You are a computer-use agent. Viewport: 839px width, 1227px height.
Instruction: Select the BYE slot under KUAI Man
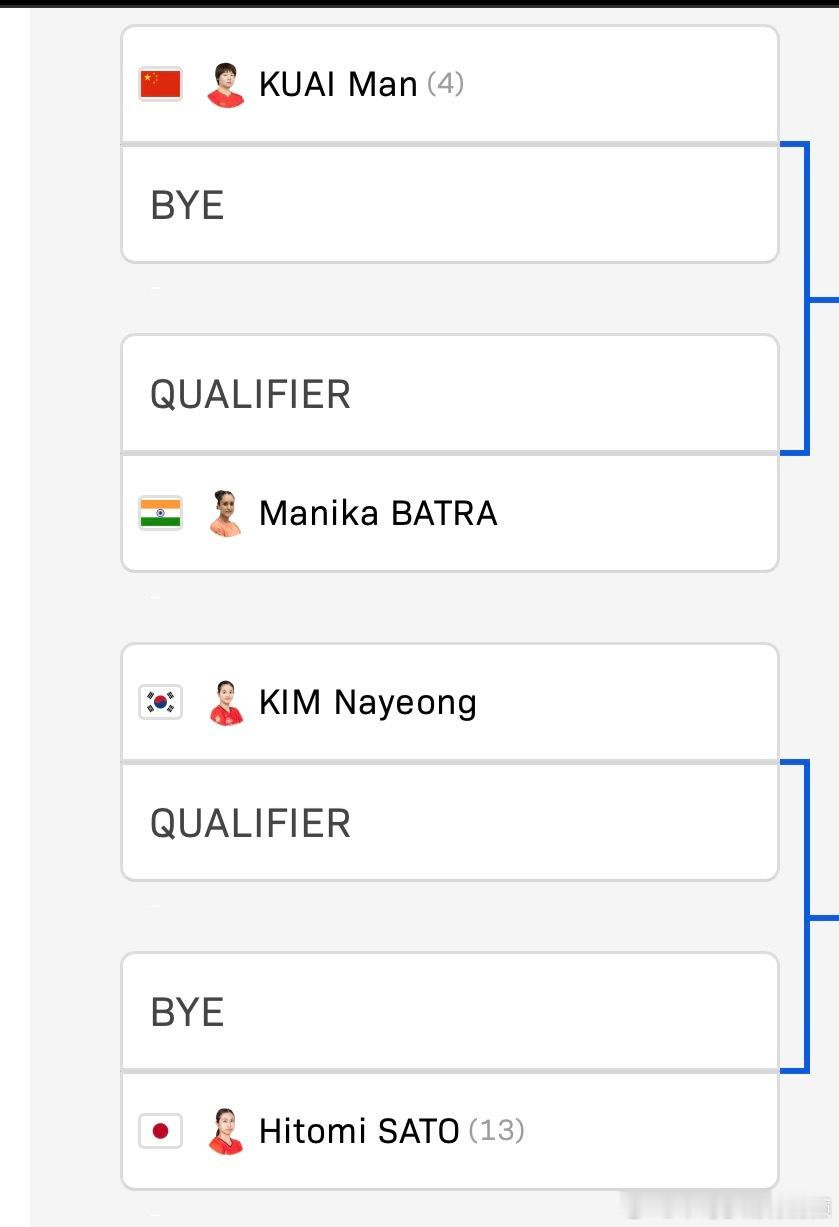[450, 204]
